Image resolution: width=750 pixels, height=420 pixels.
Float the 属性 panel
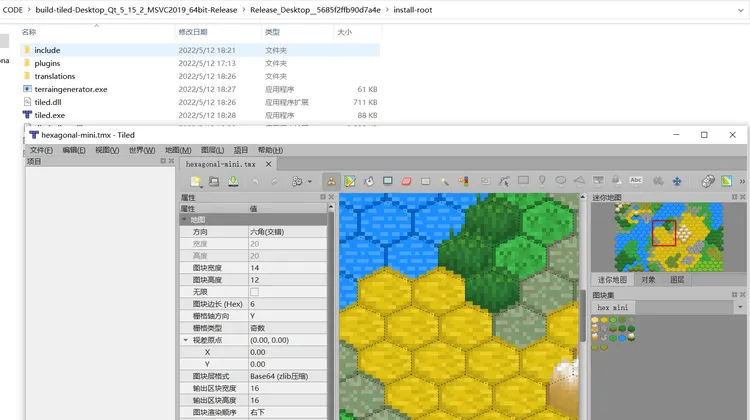pos(323,197)
